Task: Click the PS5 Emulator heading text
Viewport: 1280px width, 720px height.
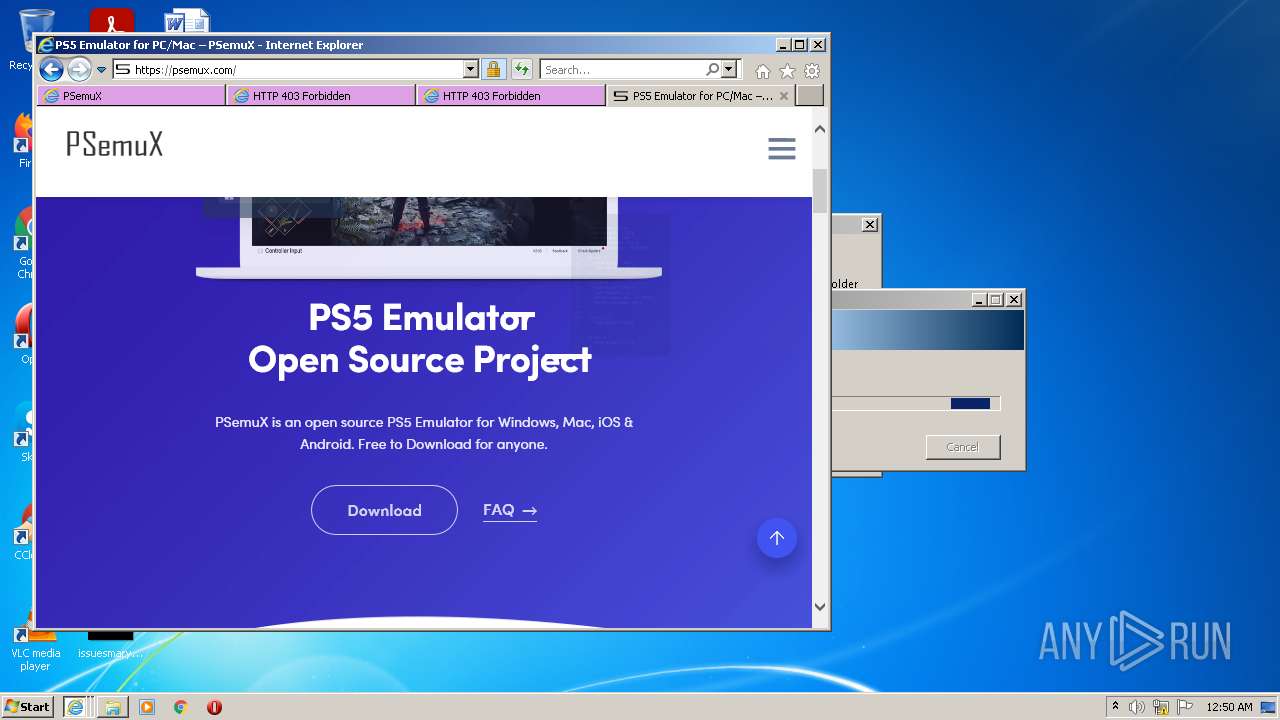Action: [x=421, y=318]
